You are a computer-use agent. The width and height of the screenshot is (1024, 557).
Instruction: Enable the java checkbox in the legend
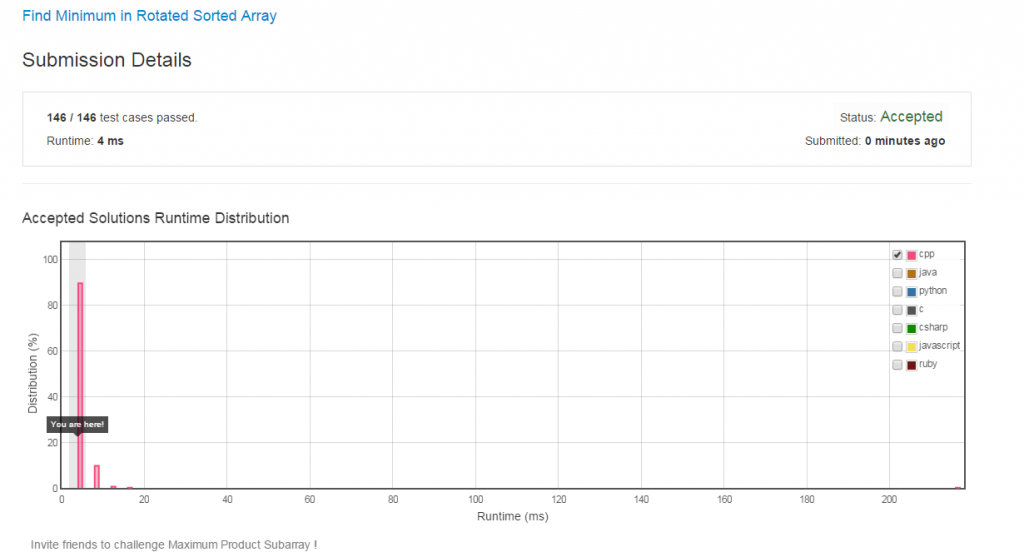(897, 273)
